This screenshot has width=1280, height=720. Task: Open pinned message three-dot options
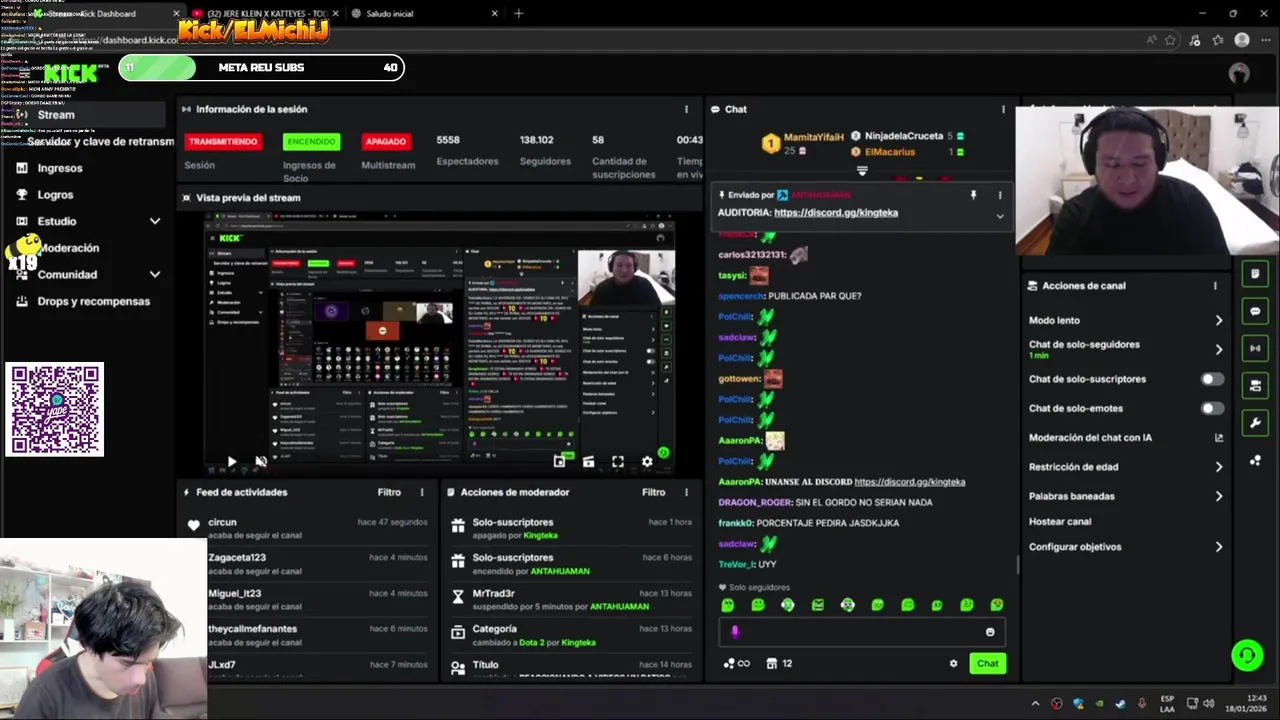click(x=999, y=195)
